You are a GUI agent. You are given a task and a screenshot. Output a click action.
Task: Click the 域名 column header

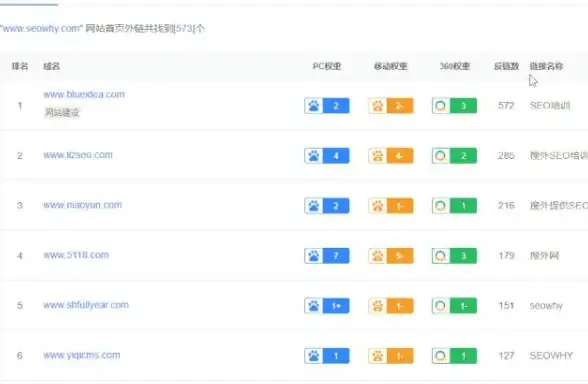pos(52,66)
